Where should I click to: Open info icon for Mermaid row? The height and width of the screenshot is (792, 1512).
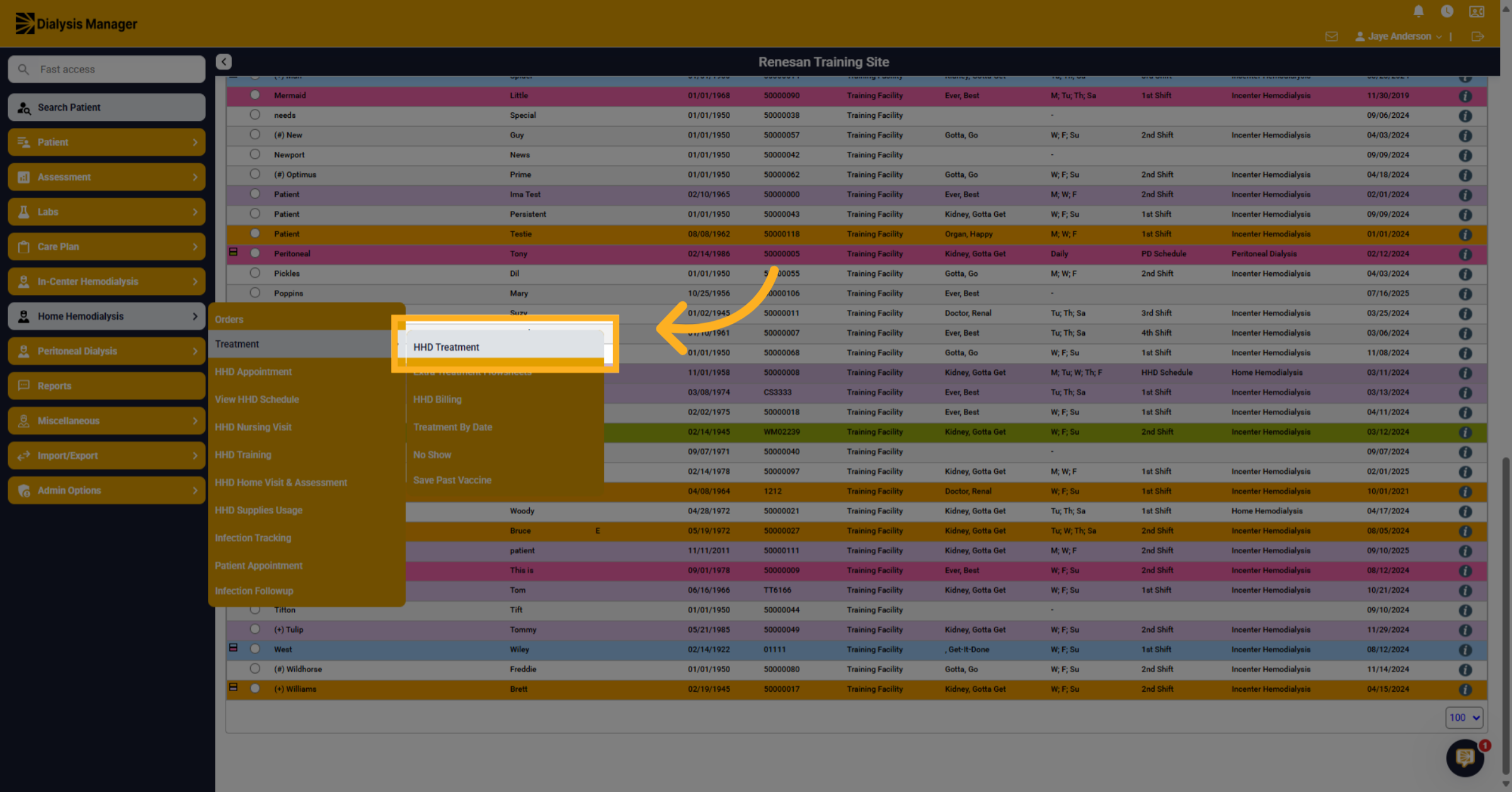(x=1465, y=96)
